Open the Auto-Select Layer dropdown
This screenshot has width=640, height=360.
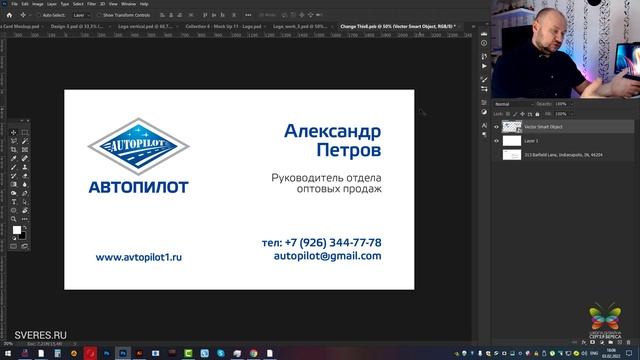pyautogui.click(x=81, y=15)
